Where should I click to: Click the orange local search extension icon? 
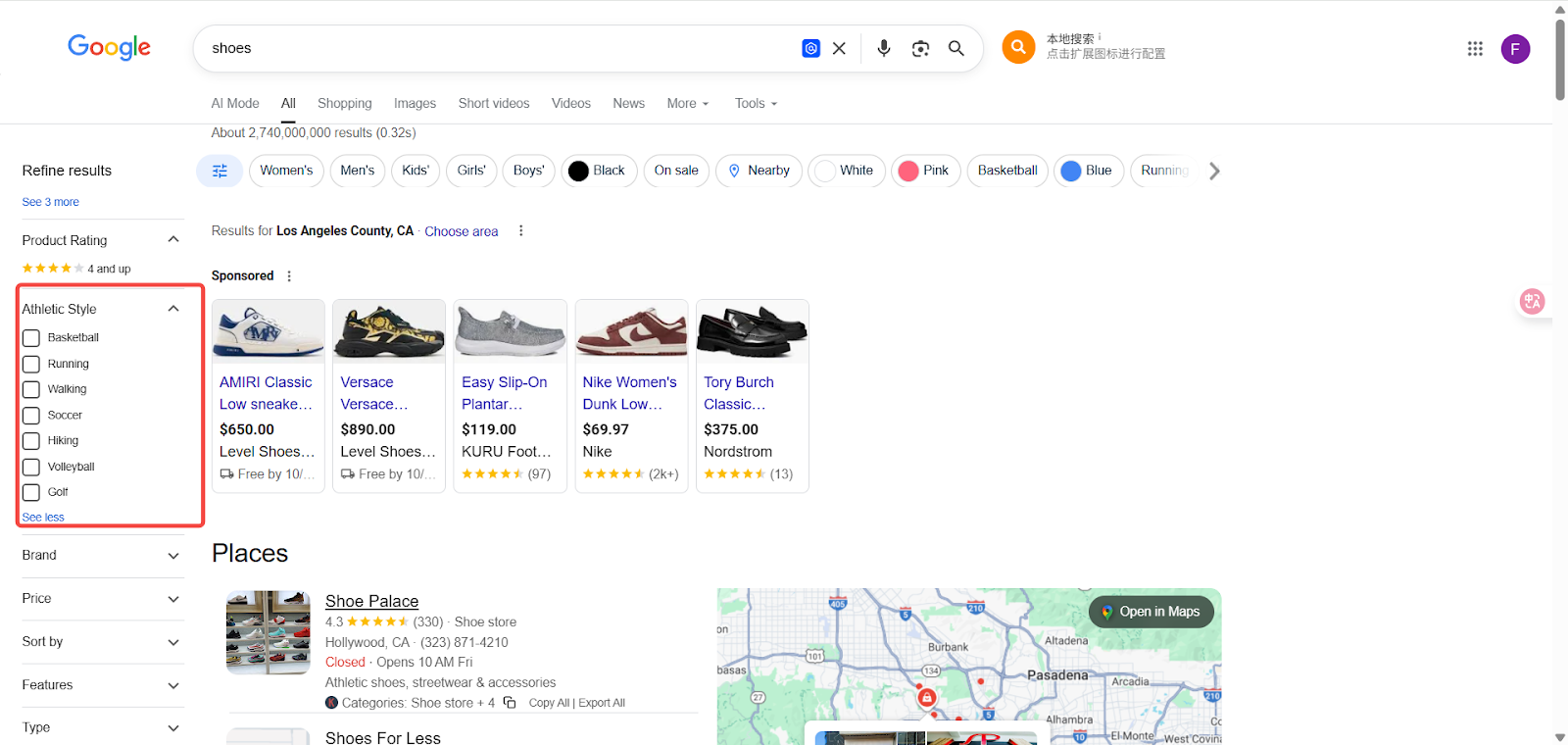(1018, 47)
